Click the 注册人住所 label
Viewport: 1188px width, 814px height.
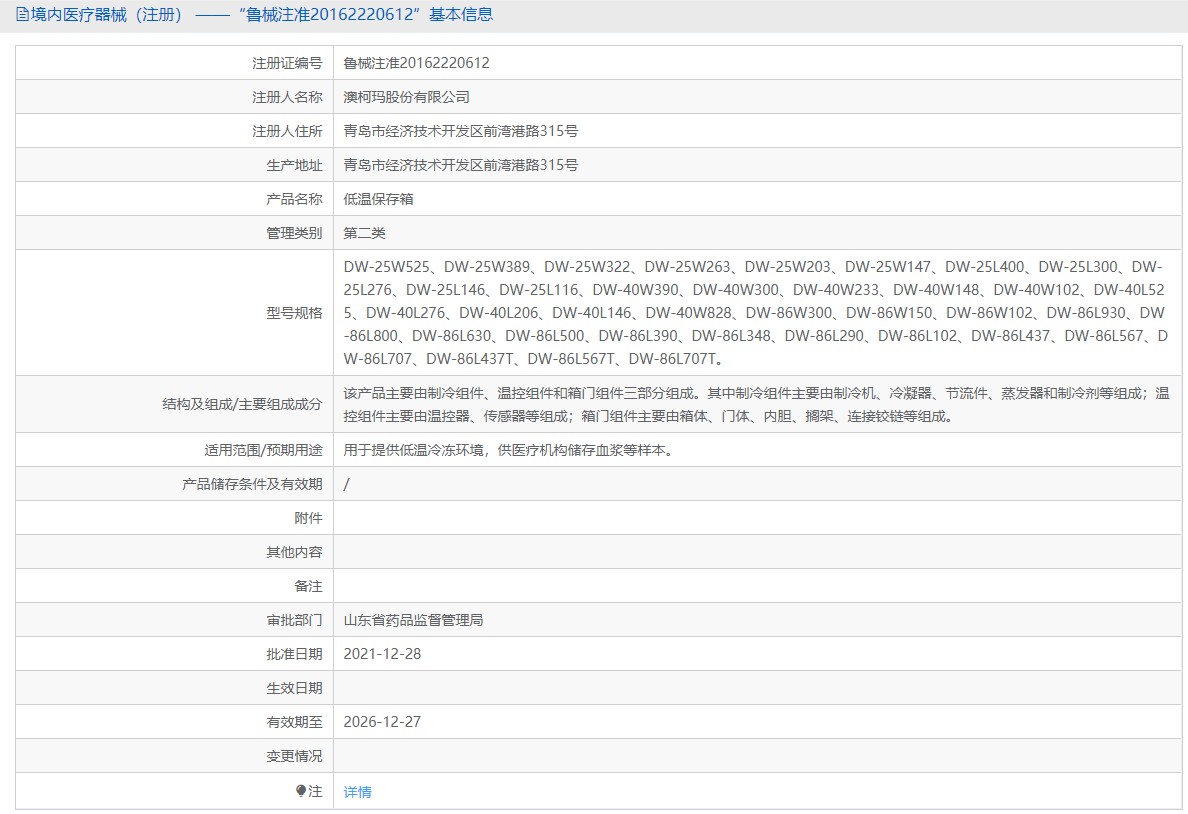click(x=287, y=131)
